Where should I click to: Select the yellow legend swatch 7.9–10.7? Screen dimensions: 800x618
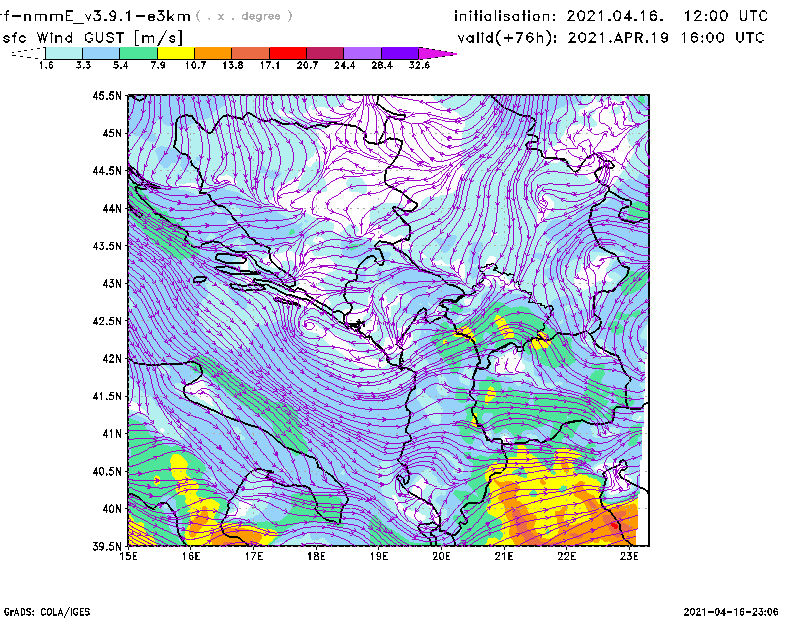tap(176, 53)
